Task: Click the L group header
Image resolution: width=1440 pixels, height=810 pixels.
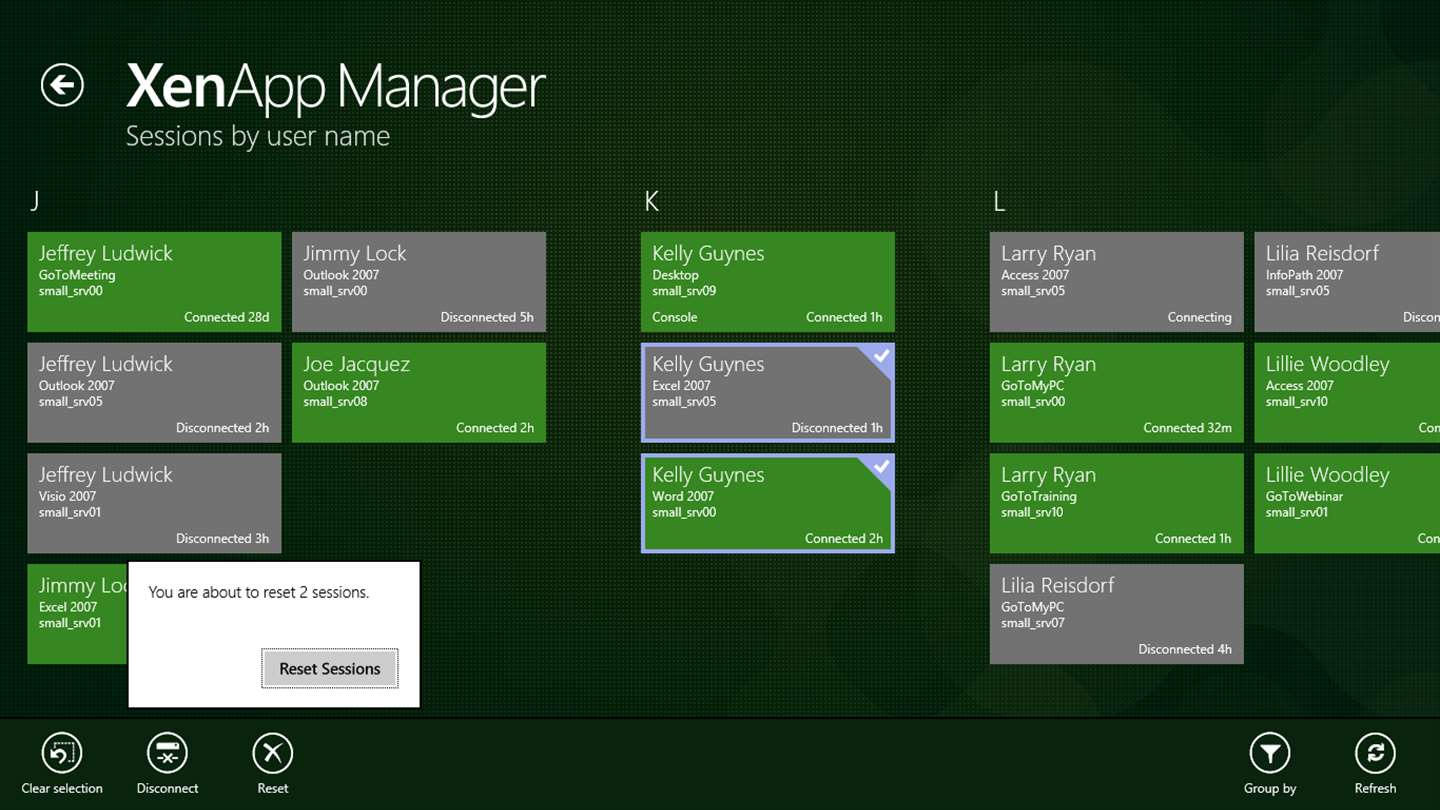Action: coord(999,202)
